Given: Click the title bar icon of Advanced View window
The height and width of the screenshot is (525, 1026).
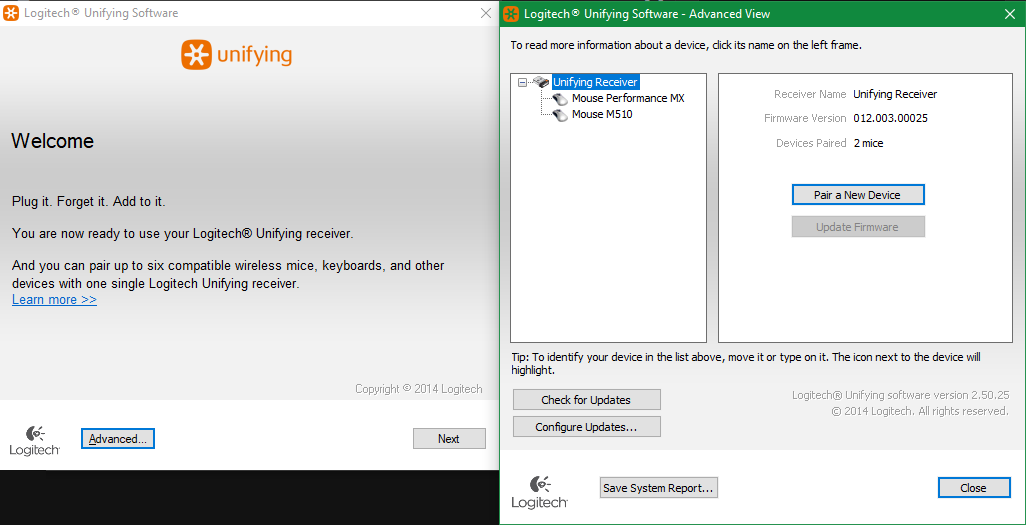Looking at the screenshot, I should (x=512, y=13).
